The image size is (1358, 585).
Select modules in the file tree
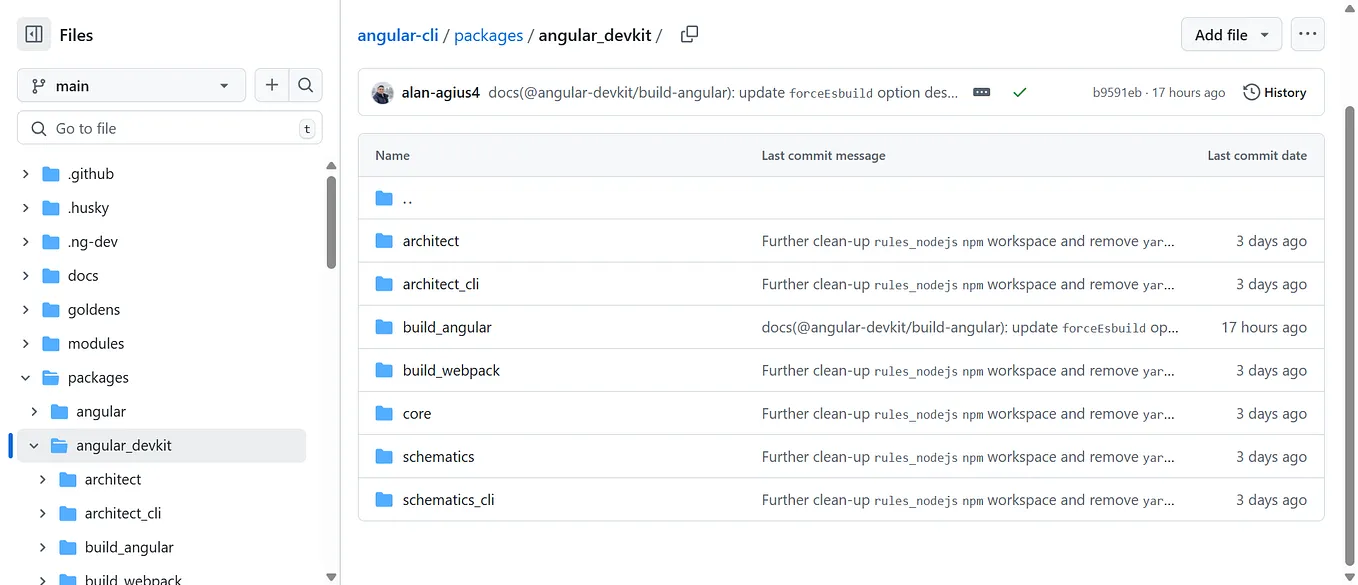click(x=96, y=344)
